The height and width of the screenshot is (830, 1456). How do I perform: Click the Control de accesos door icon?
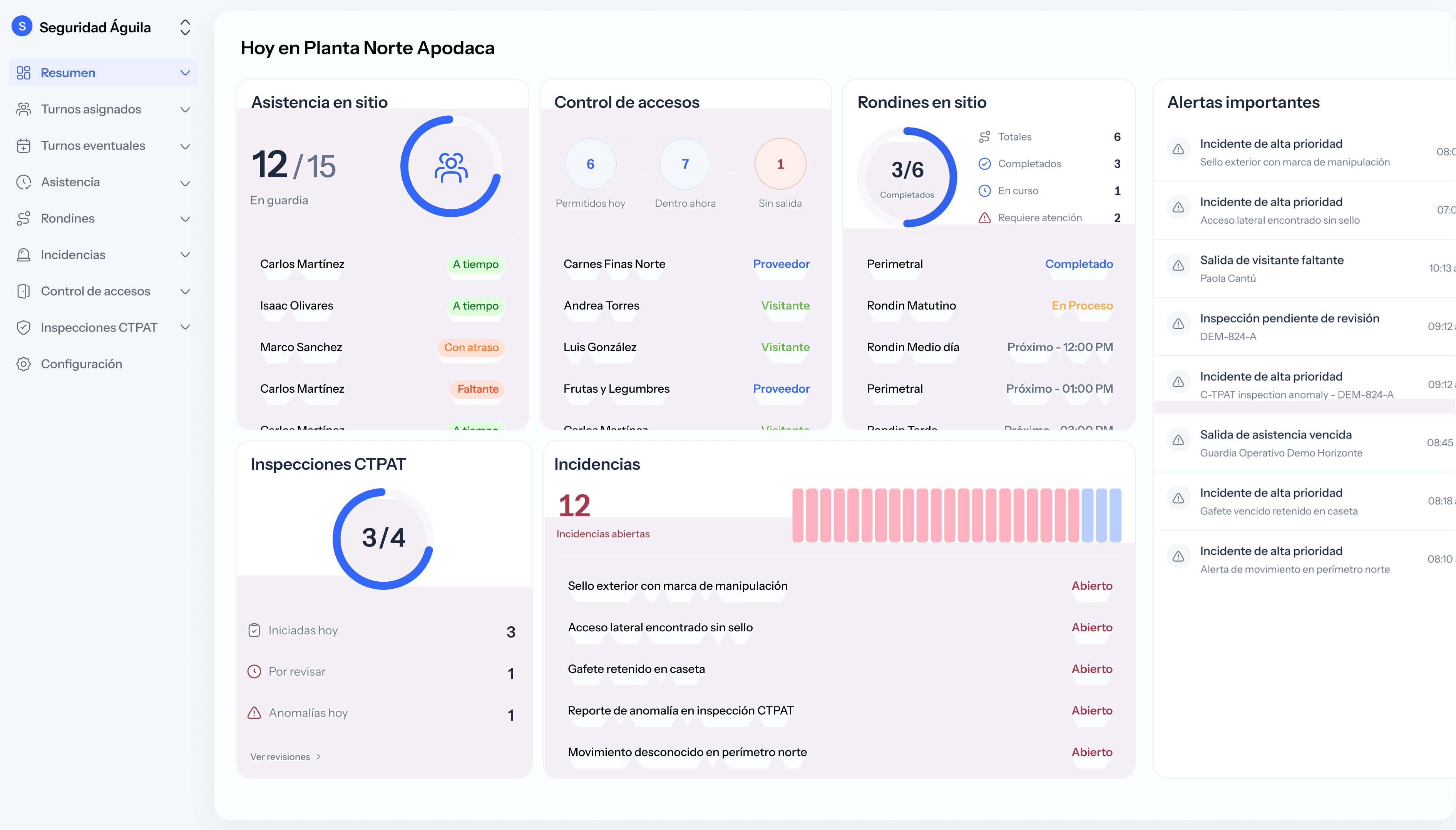pyautogui.click(x=23, y=291)
